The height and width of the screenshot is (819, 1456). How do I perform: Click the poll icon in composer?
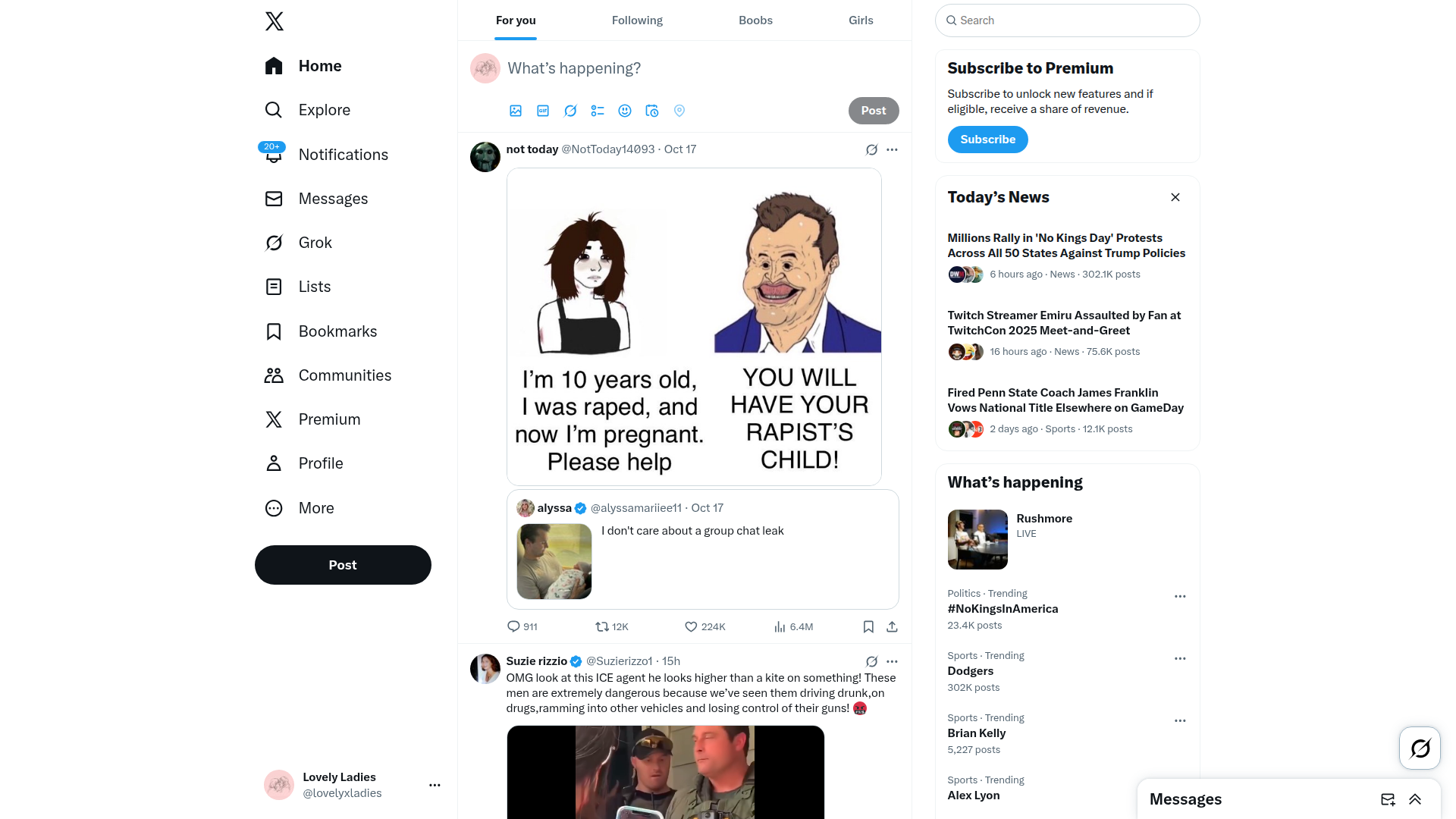point(598,111)
